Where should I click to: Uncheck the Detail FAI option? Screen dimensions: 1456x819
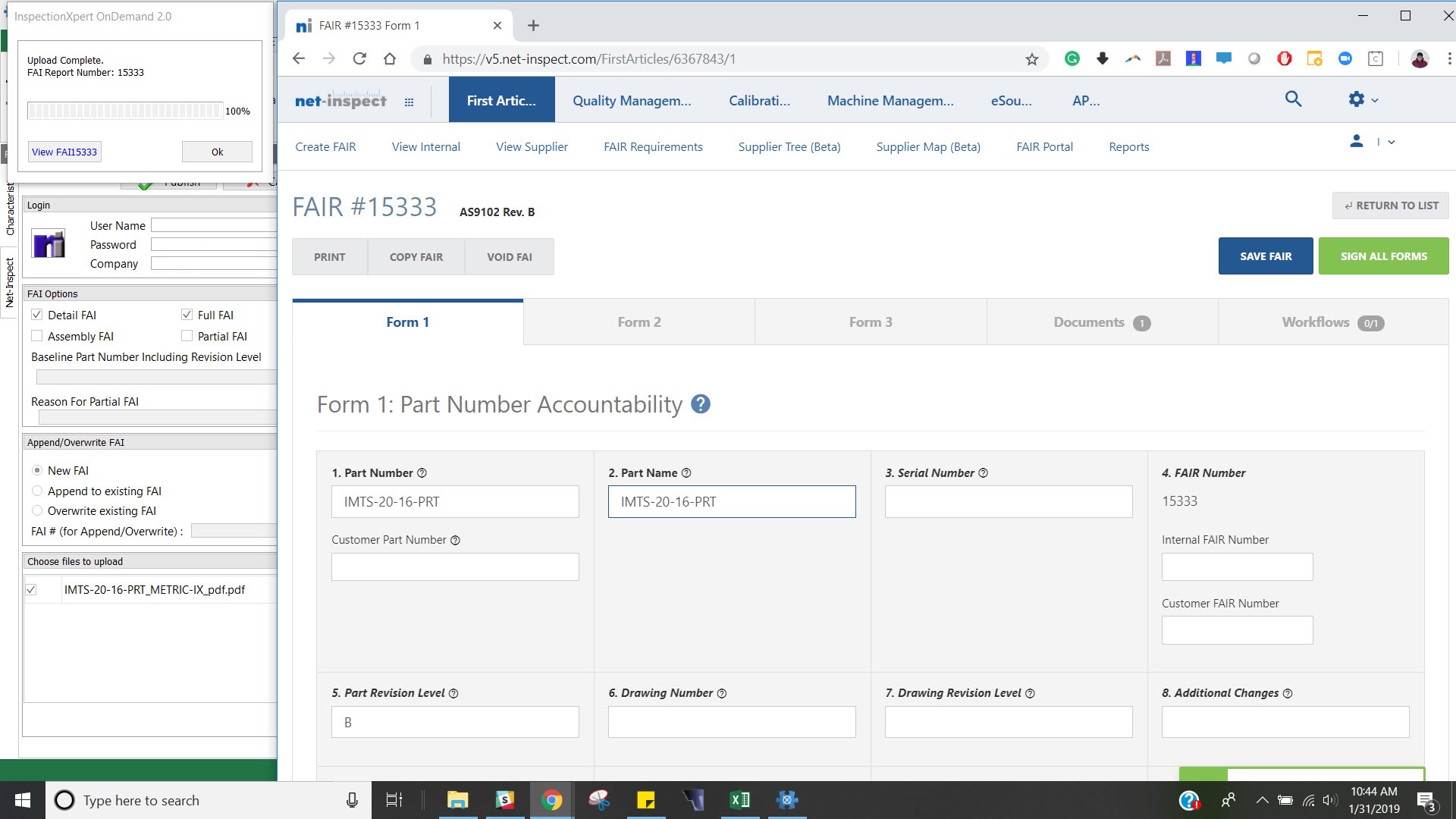click(x=36, y=314)
